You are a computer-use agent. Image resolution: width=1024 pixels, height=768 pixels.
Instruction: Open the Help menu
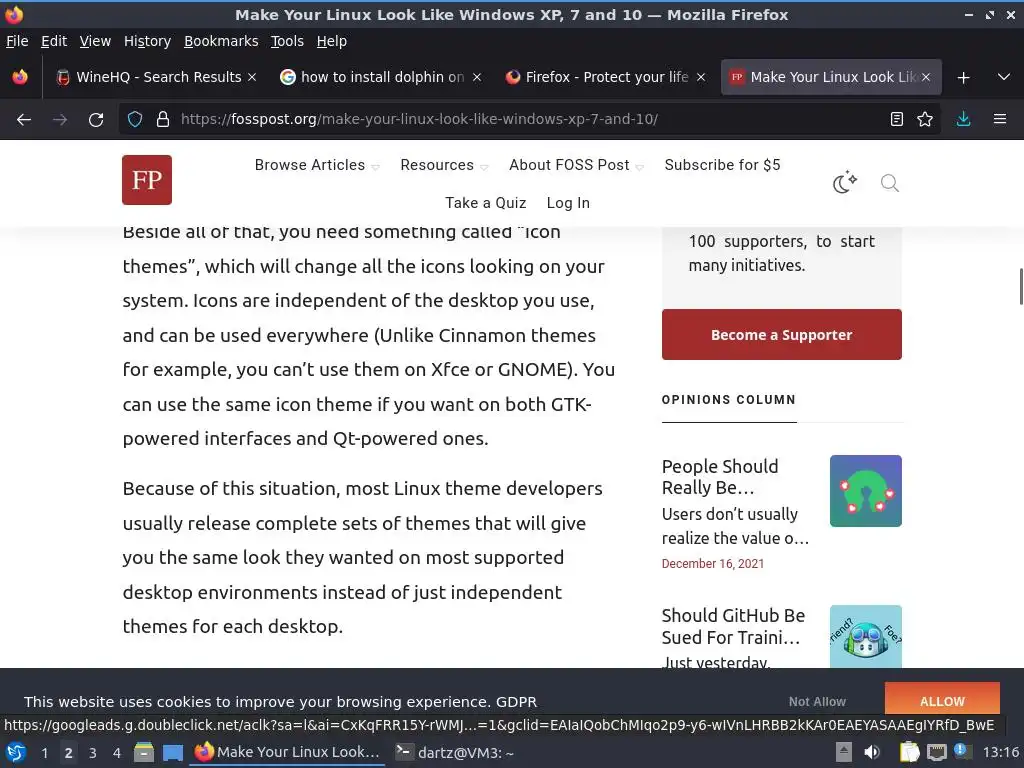[x=332, y=41]
